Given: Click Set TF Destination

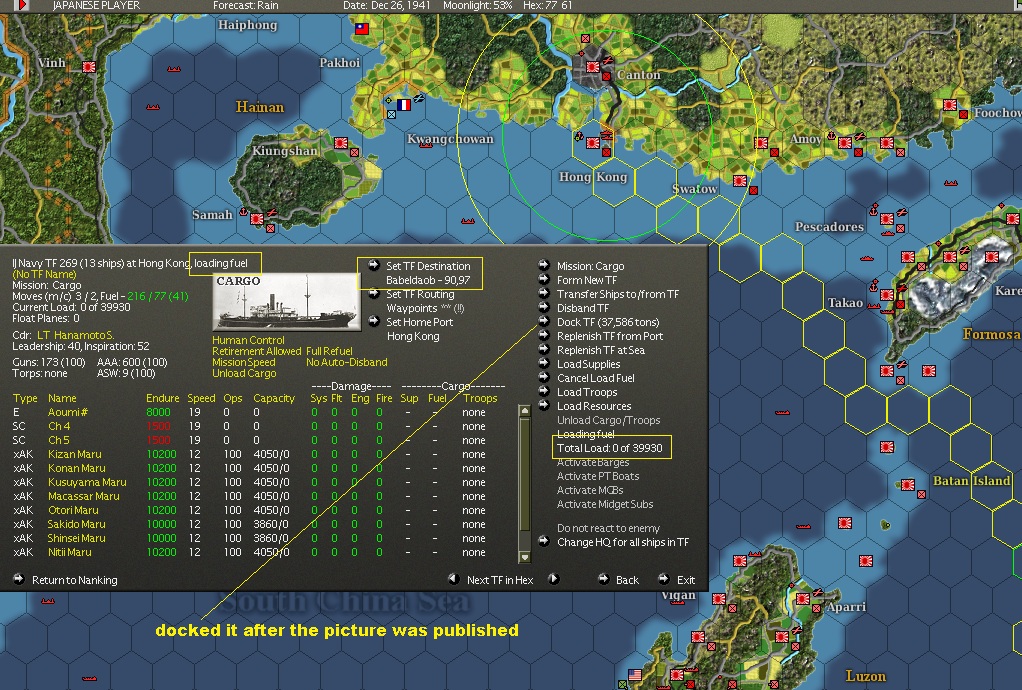Looking at the screenshot, I should coord(428,266).
